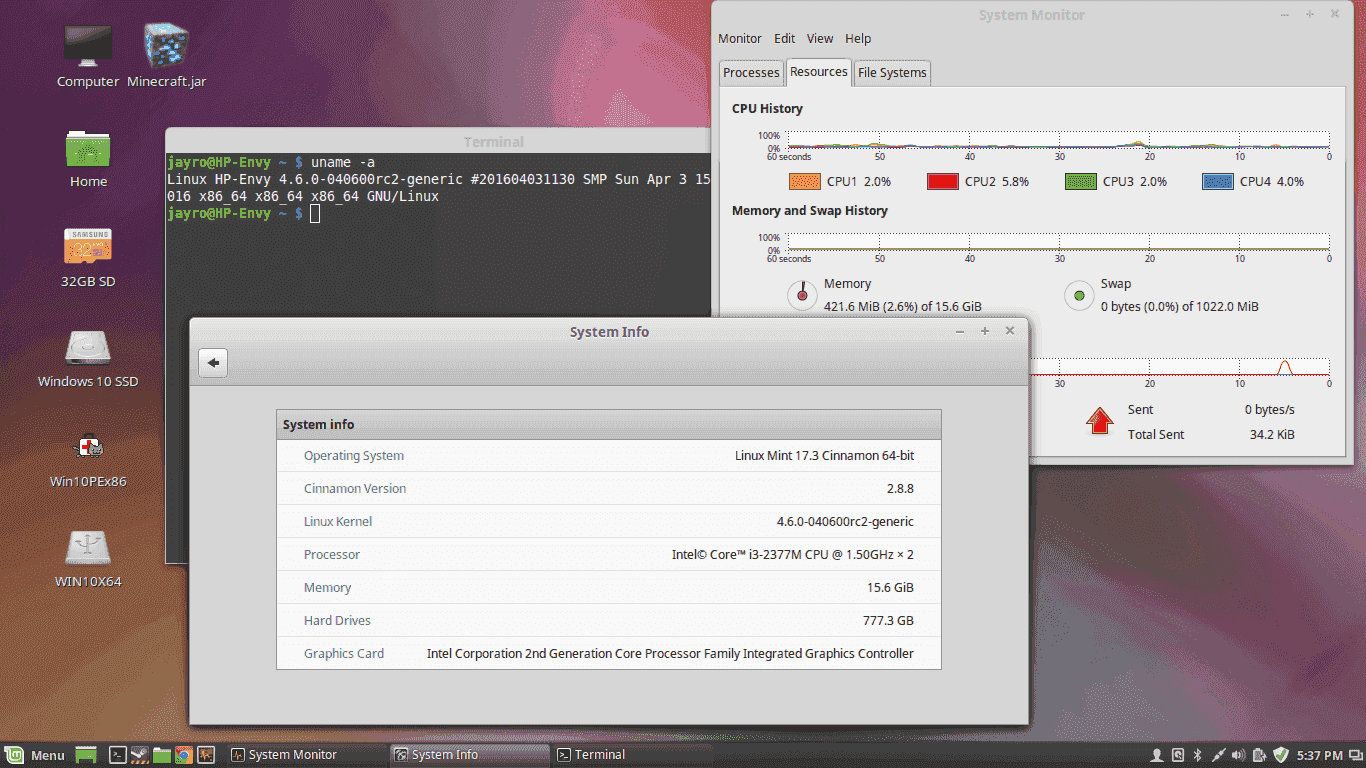This screenshot has height=768, width=1366.
Task: Open the file manager panel launcher
Action: 162,755
